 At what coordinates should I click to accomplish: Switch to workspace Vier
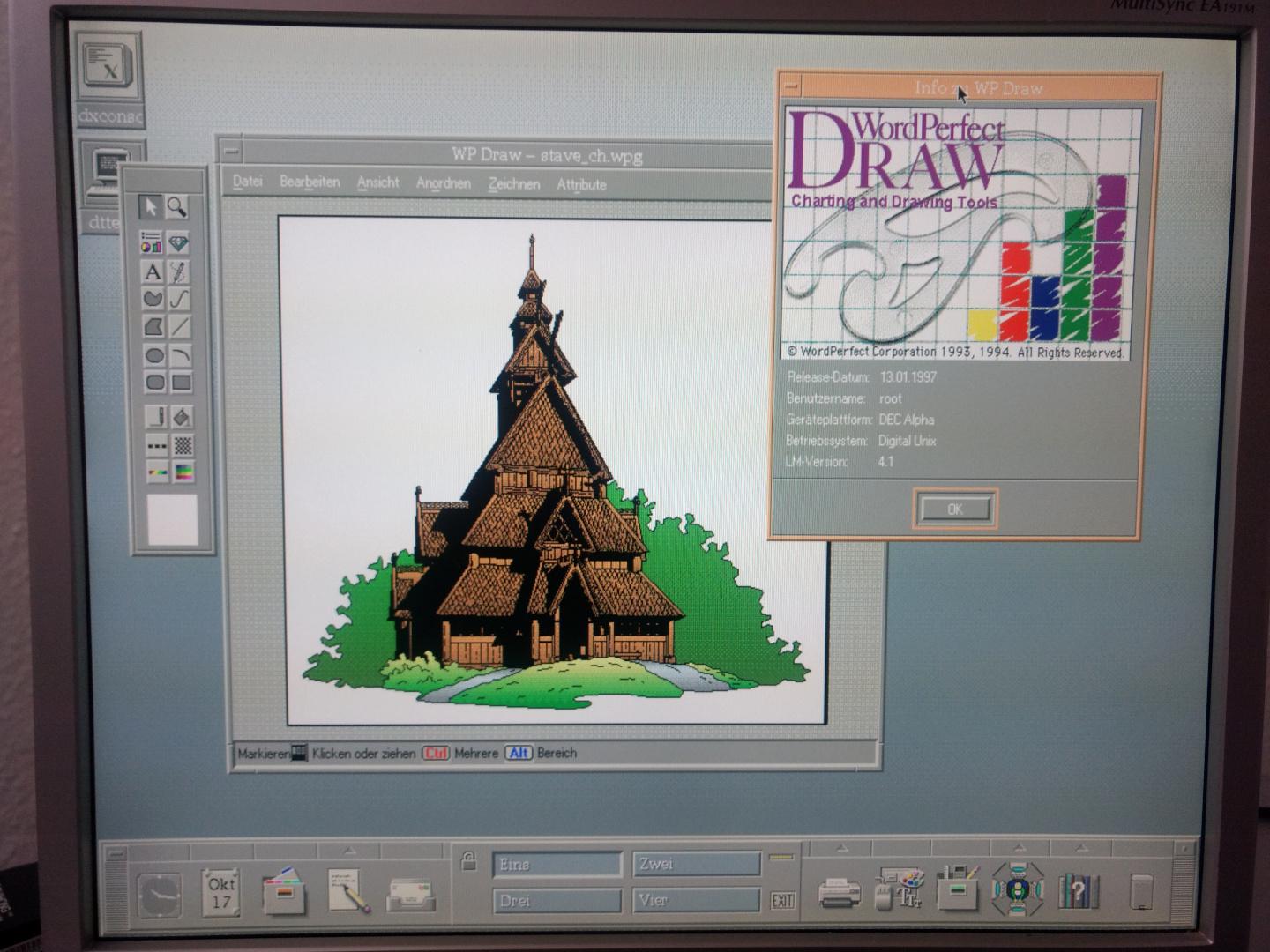[696, 901]
